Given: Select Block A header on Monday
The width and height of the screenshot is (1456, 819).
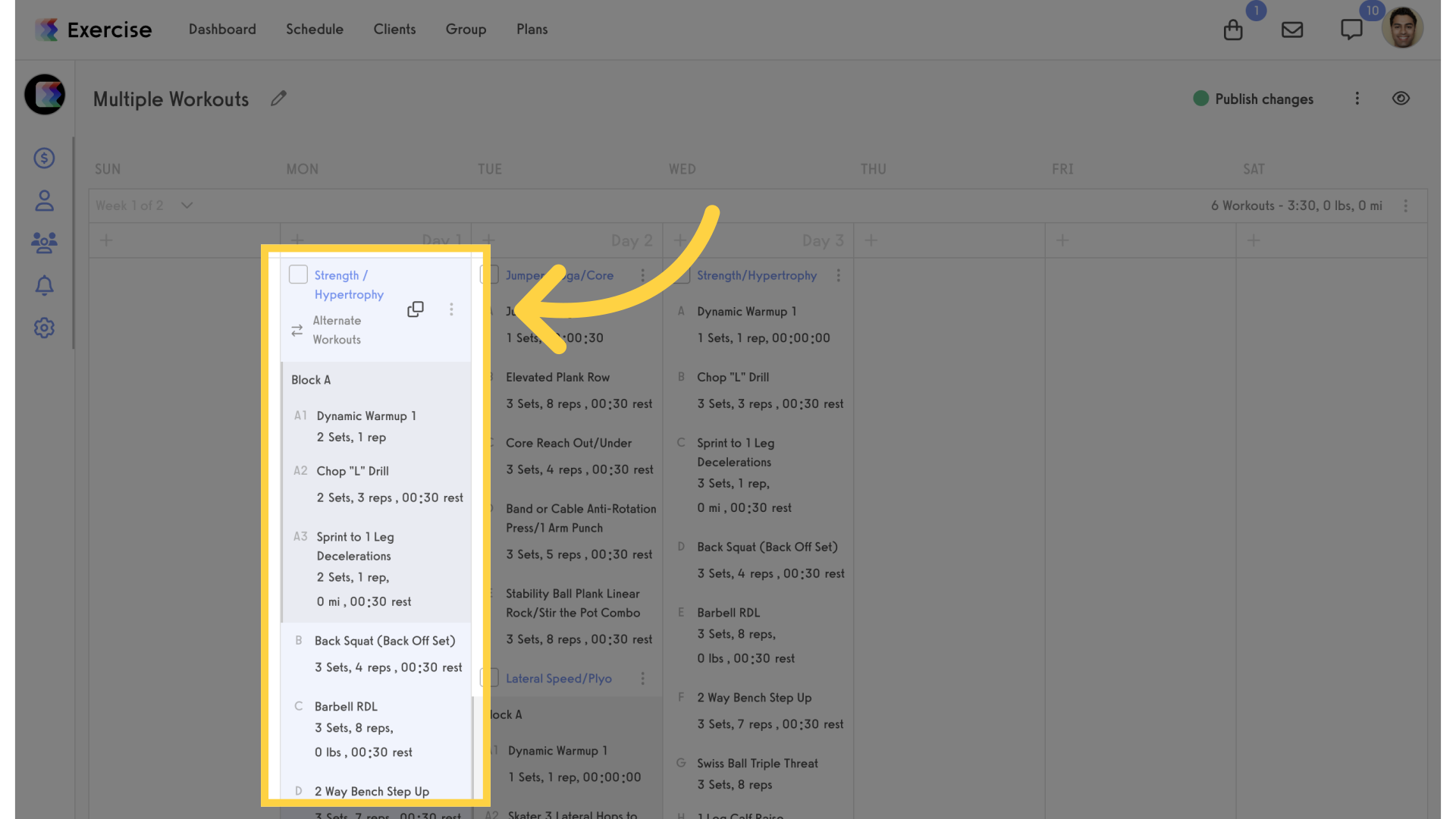Looking at the screenshot, I should coord(311,380).
